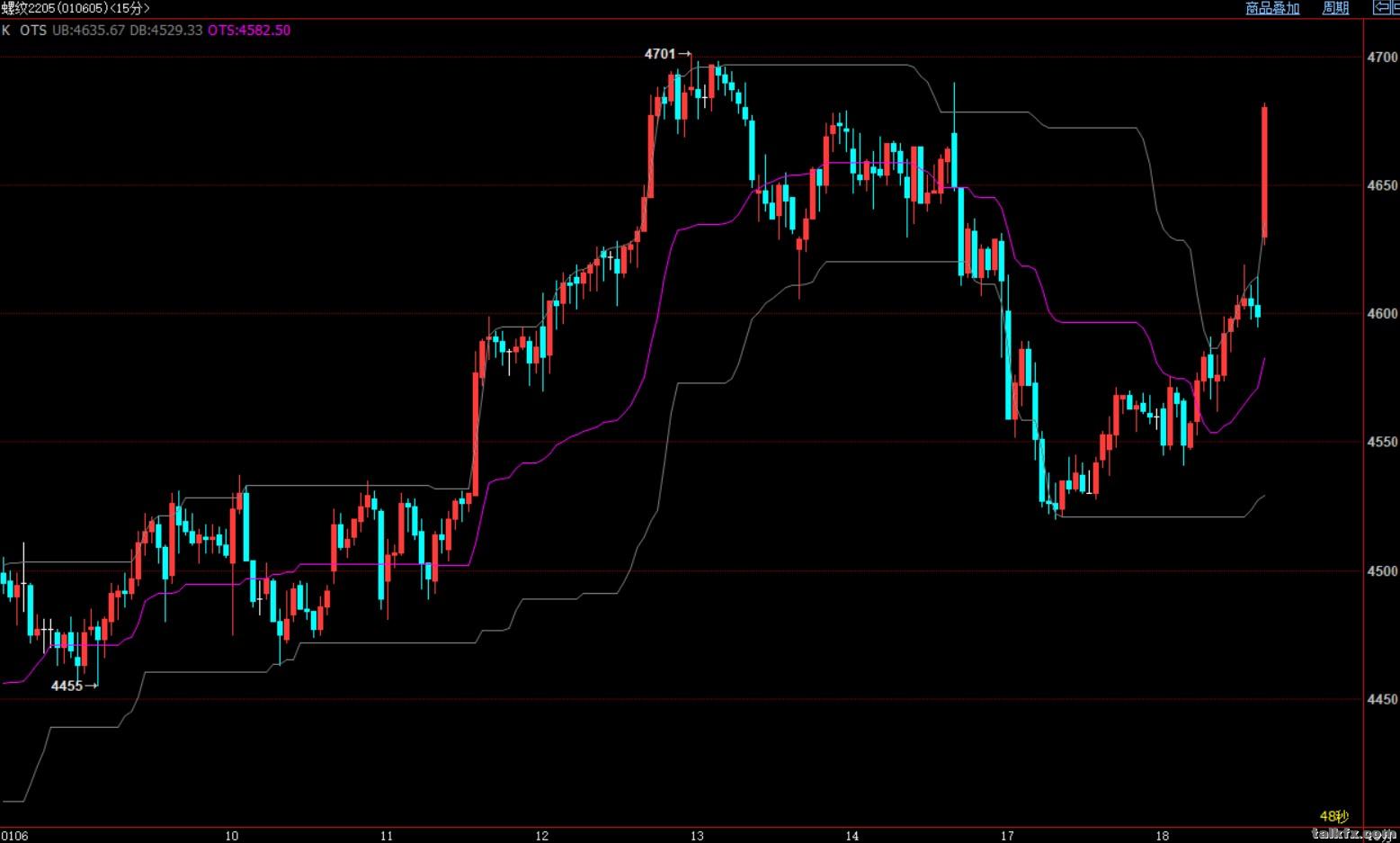Click the 4450 price axis label

tap(1382, 698)
